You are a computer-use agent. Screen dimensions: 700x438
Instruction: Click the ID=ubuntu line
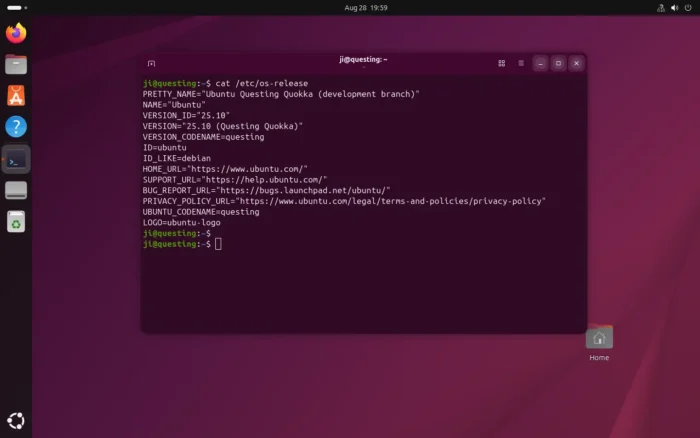pyautogui.click(x=164, y=148)
